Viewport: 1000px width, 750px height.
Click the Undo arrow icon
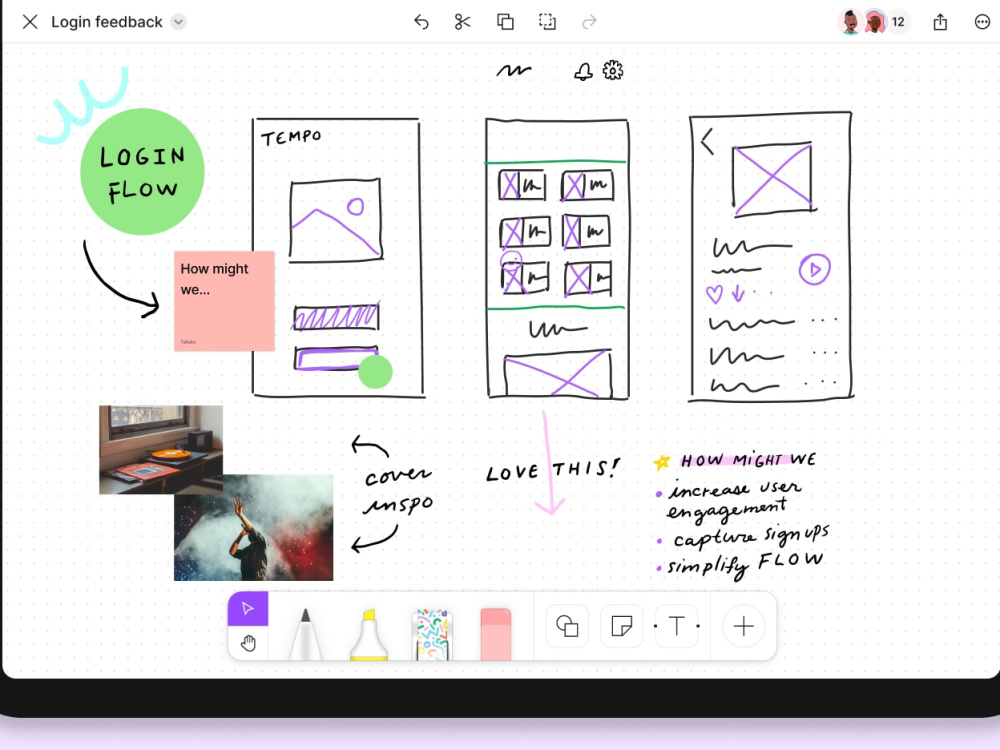coord(421,22)
